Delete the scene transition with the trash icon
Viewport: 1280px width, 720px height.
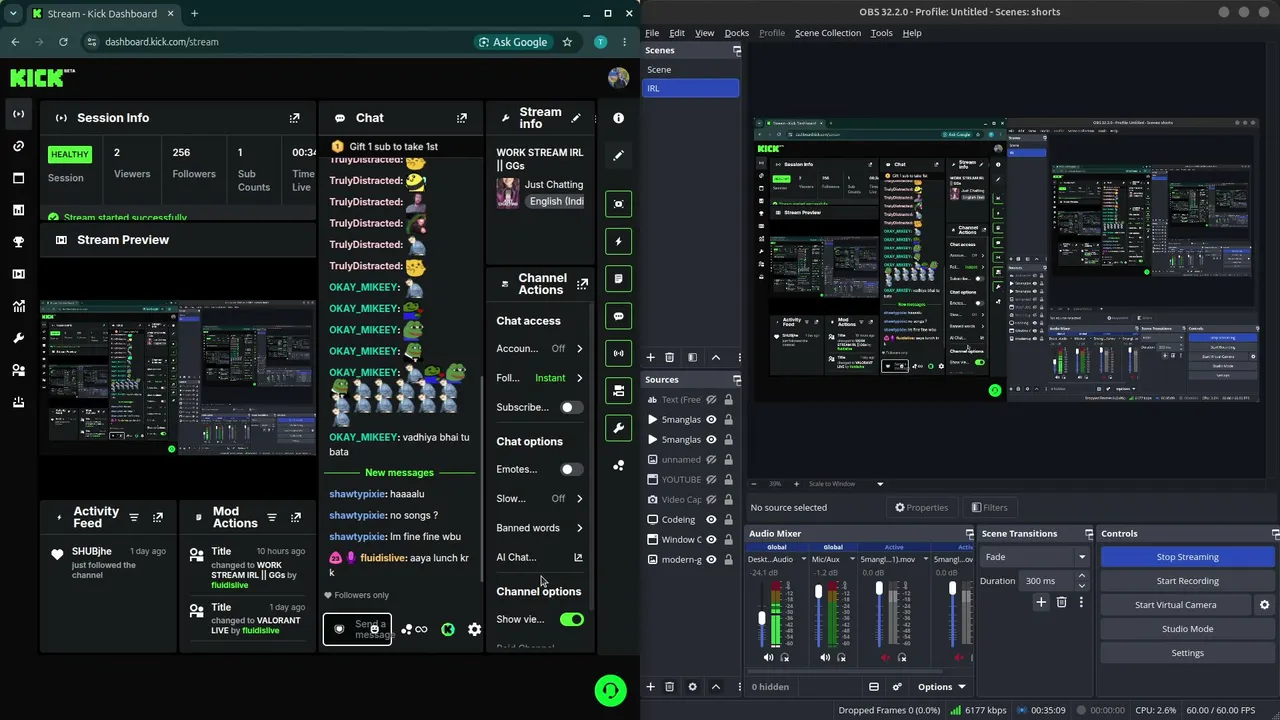pyautogui.click(x=1061, y=602)
